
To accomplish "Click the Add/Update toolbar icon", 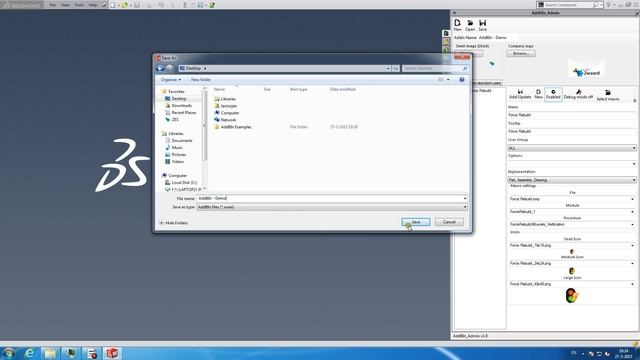I will coord(520,94).
